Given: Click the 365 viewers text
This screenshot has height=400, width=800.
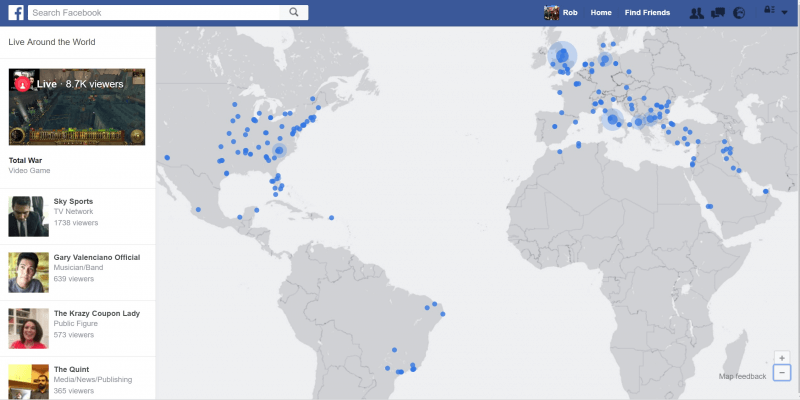Looking at the screenshot, I should coord(73,391).
